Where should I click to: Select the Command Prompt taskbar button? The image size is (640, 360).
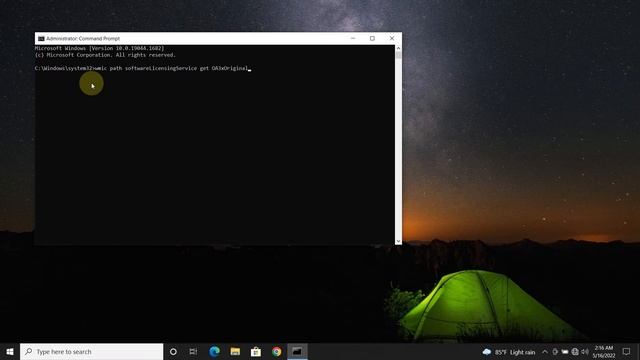click(297, 351)
